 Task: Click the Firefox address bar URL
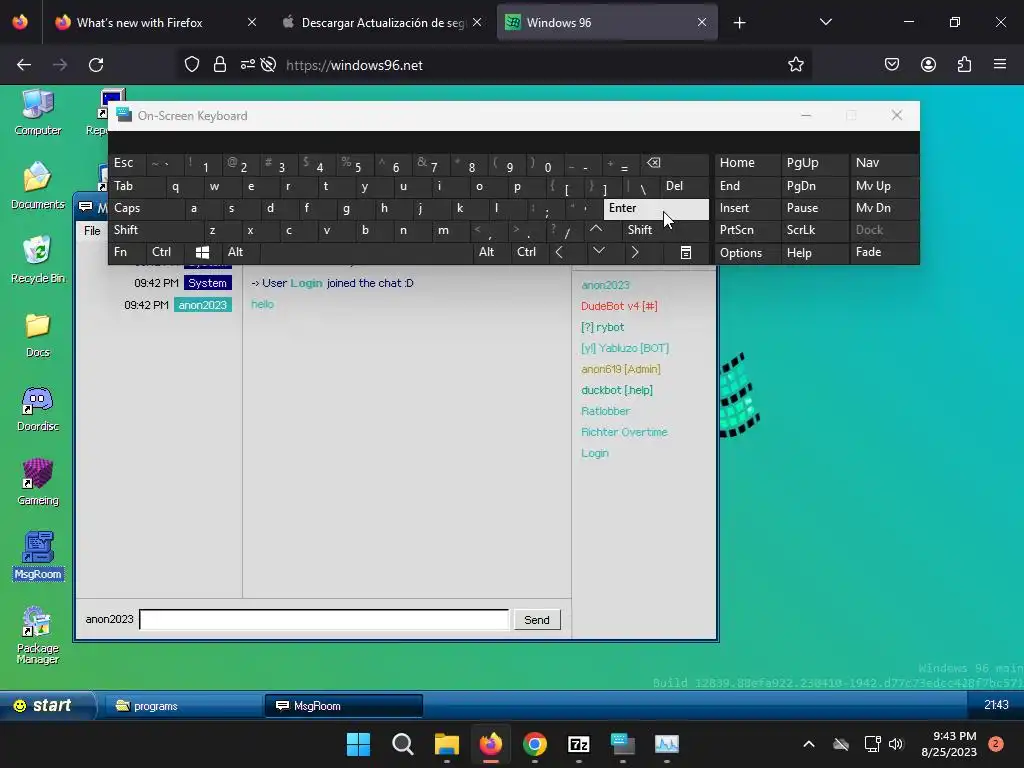[x=354, y=65]
